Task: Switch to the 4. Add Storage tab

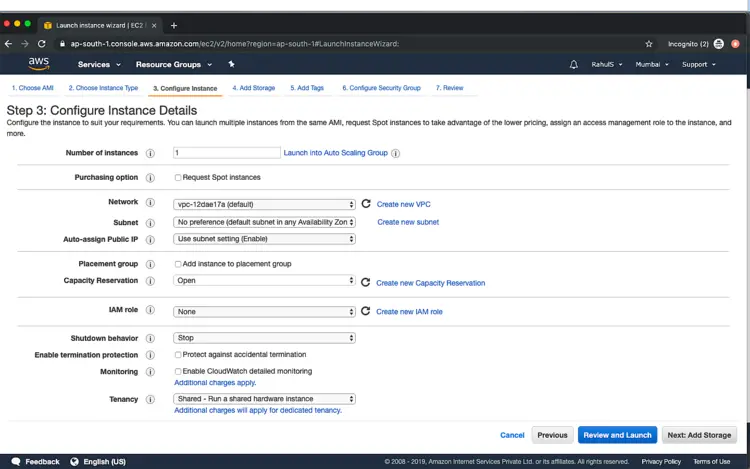Action: pos(253,88)
